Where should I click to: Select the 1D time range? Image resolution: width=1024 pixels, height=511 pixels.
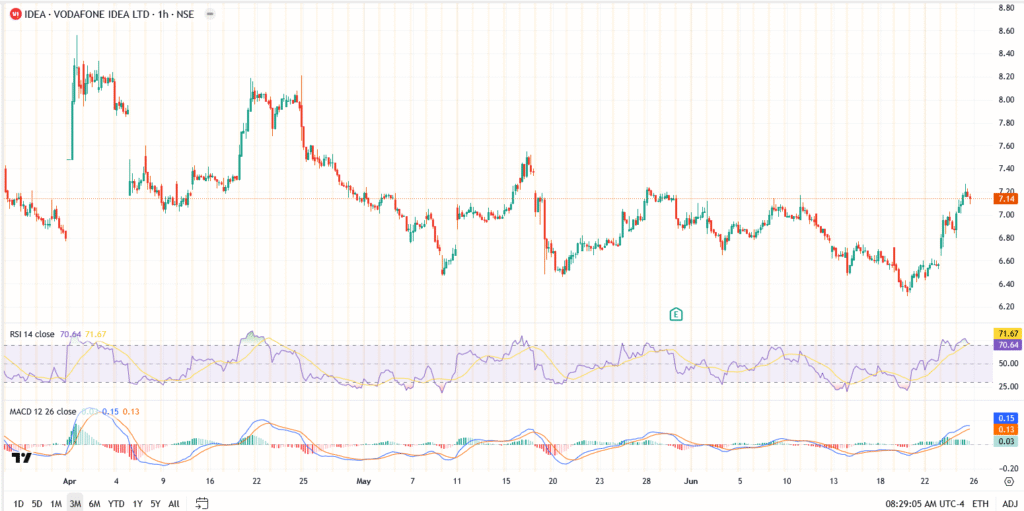point(19,503)
